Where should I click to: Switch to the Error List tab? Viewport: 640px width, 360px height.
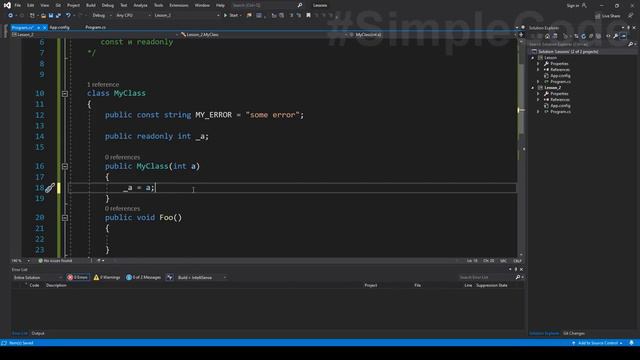pyautogui.click(x=20, y=333)
